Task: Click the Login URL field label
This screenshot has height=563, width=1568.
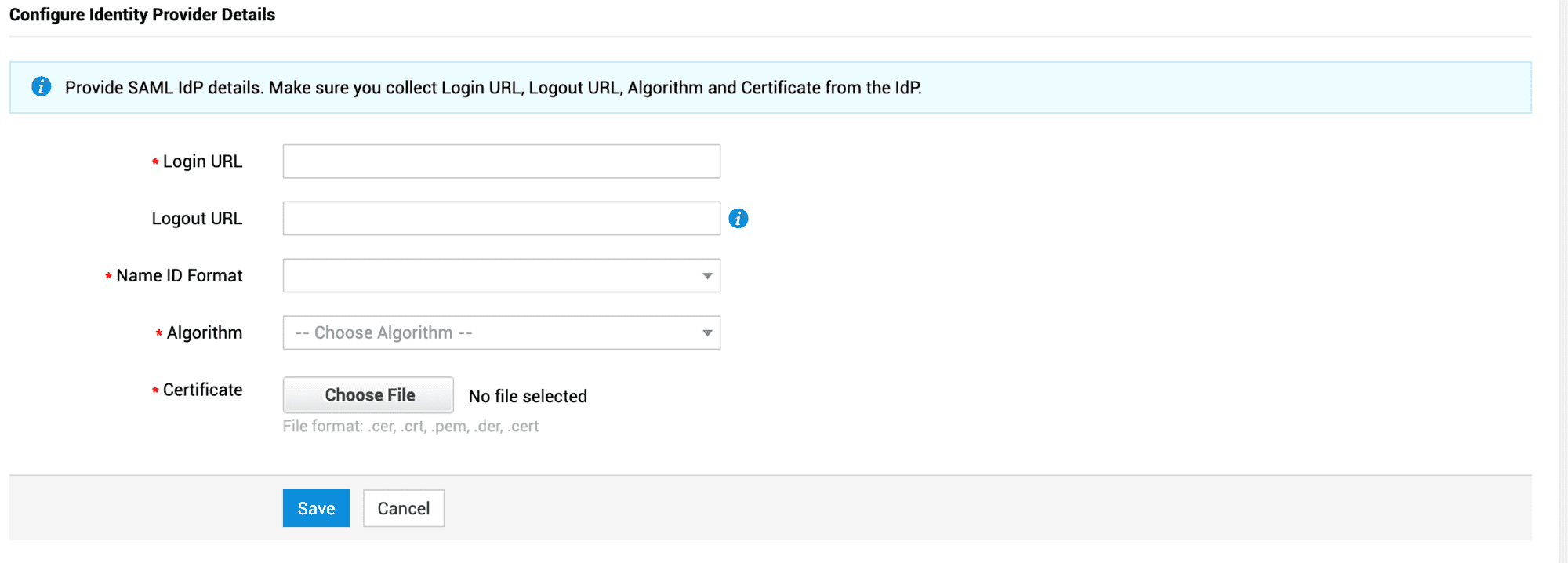Action: coord(202,162)
